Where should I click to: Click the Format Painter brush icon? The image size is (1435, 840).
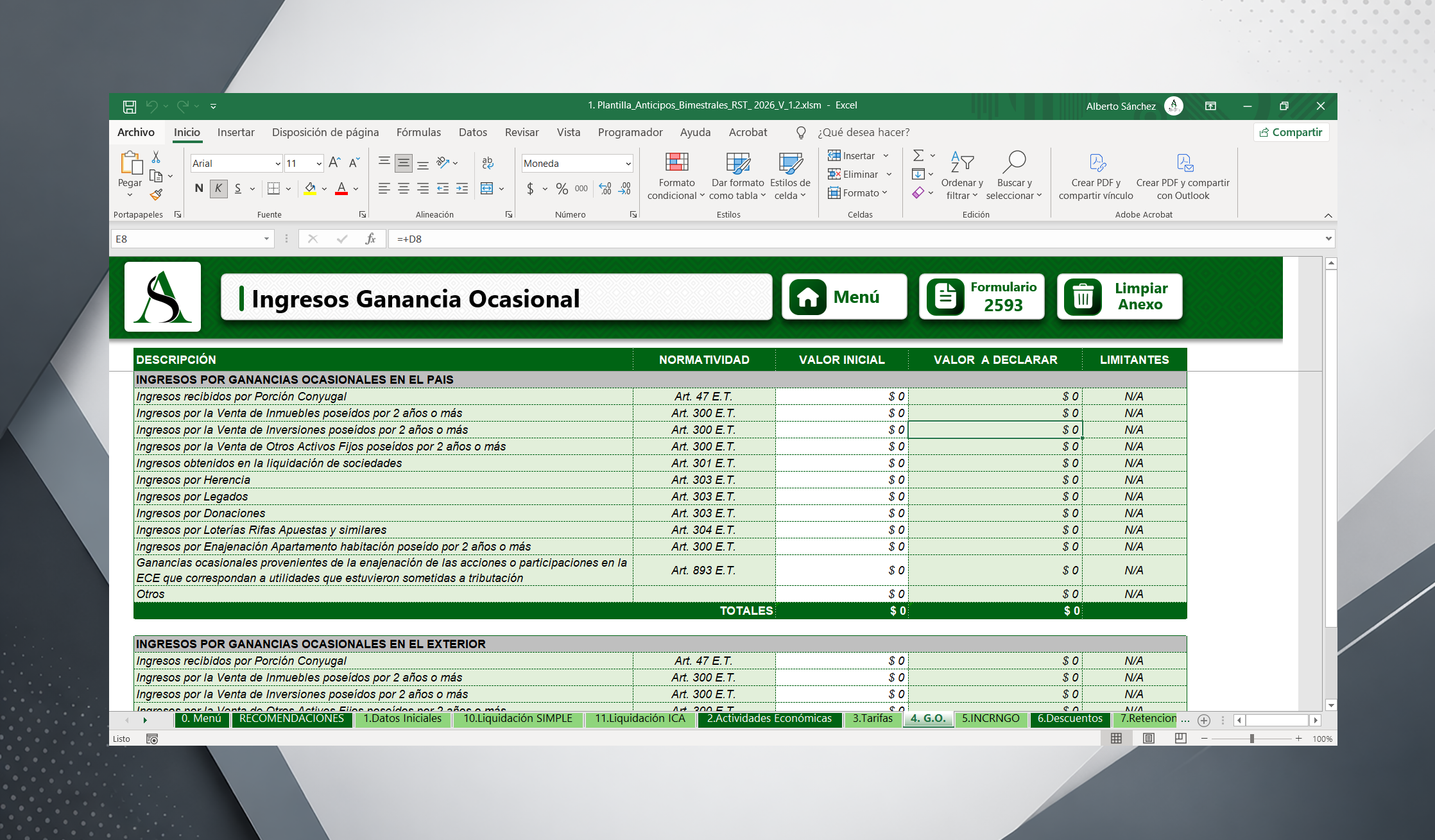156,194
